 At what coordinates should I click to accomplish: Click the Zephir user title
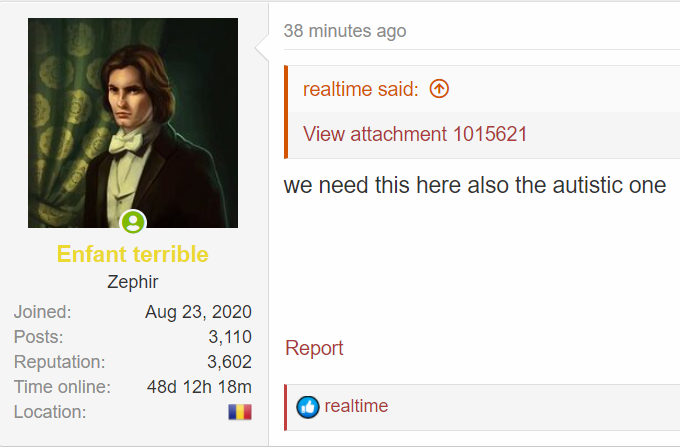[x=133, y=282]
